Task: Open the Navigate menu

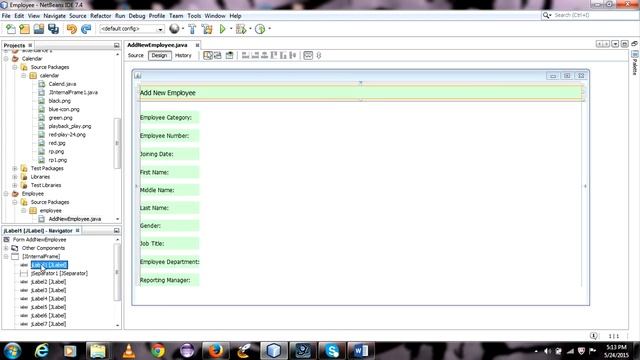Action: pyautogui.click(x=54, y=16)
